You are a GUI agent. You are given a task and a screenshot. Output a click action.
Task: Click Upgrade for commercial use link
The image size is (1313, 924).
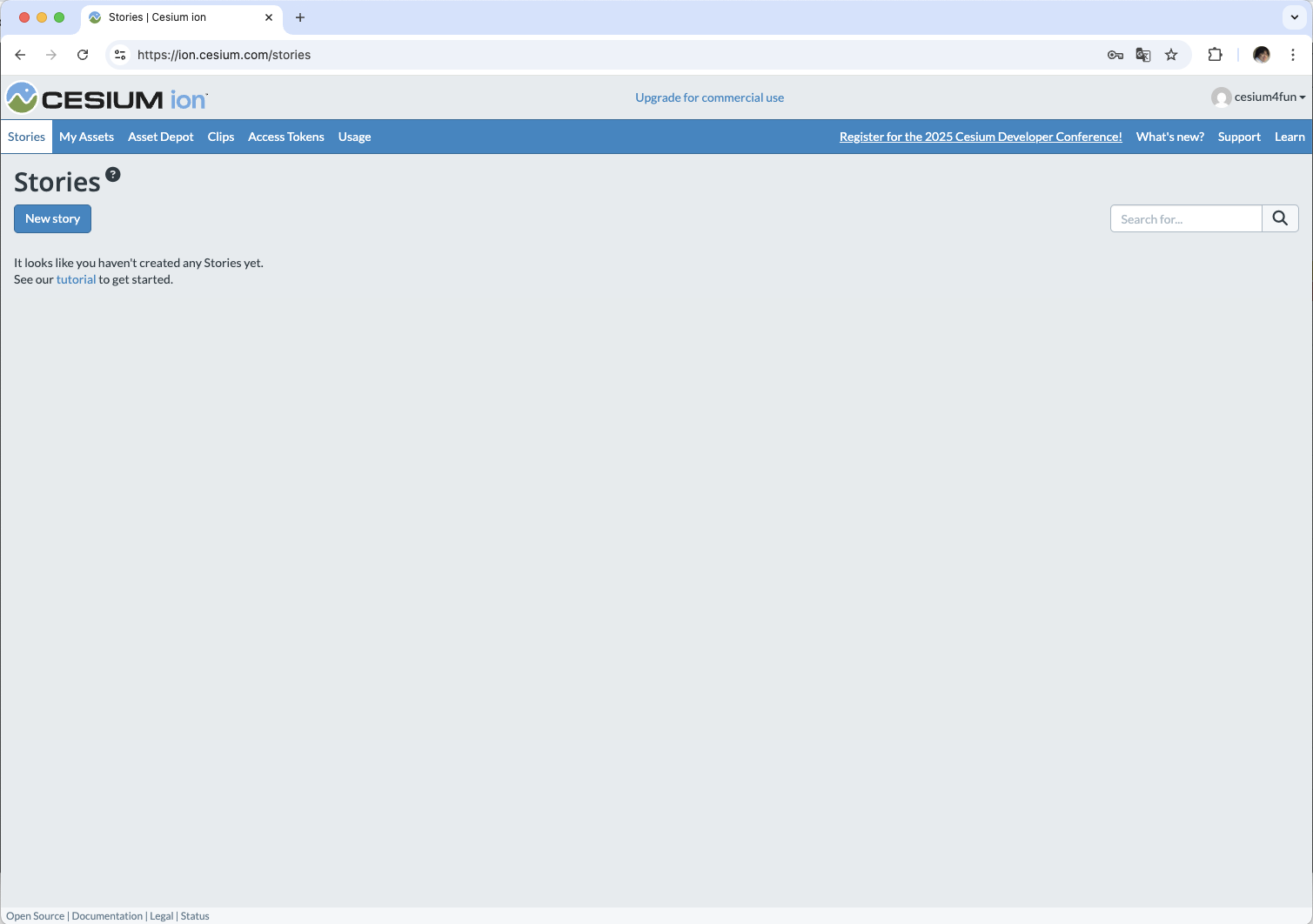coord(709,97)
